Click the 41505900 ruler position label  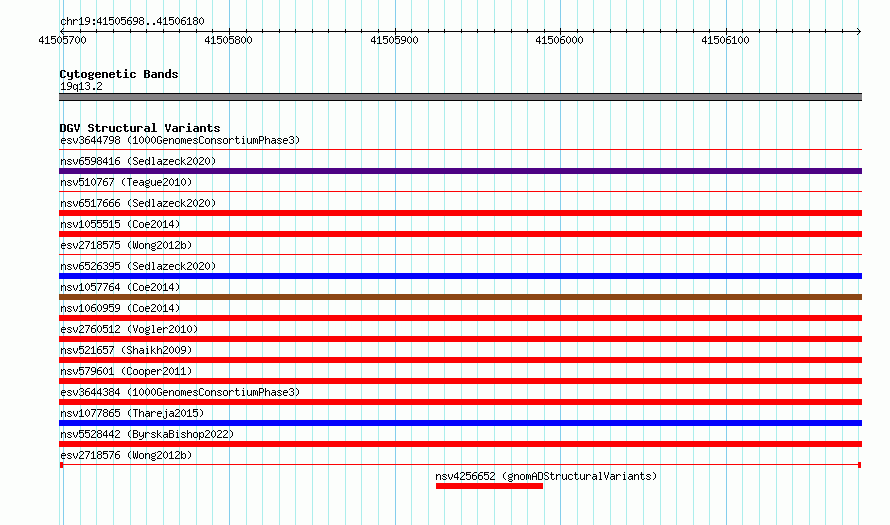pos(394,40)
